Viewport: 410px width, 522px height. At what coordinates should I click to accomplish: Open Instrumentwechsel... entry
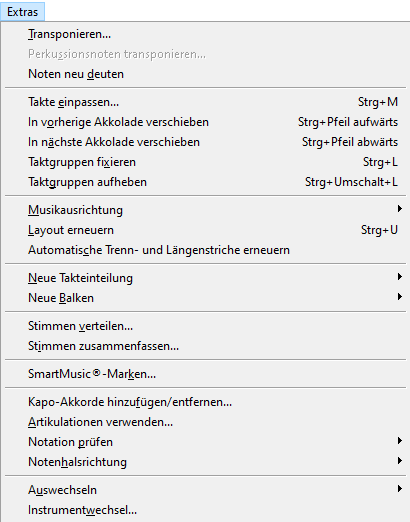pyautogui.click(x=205, y=510)
